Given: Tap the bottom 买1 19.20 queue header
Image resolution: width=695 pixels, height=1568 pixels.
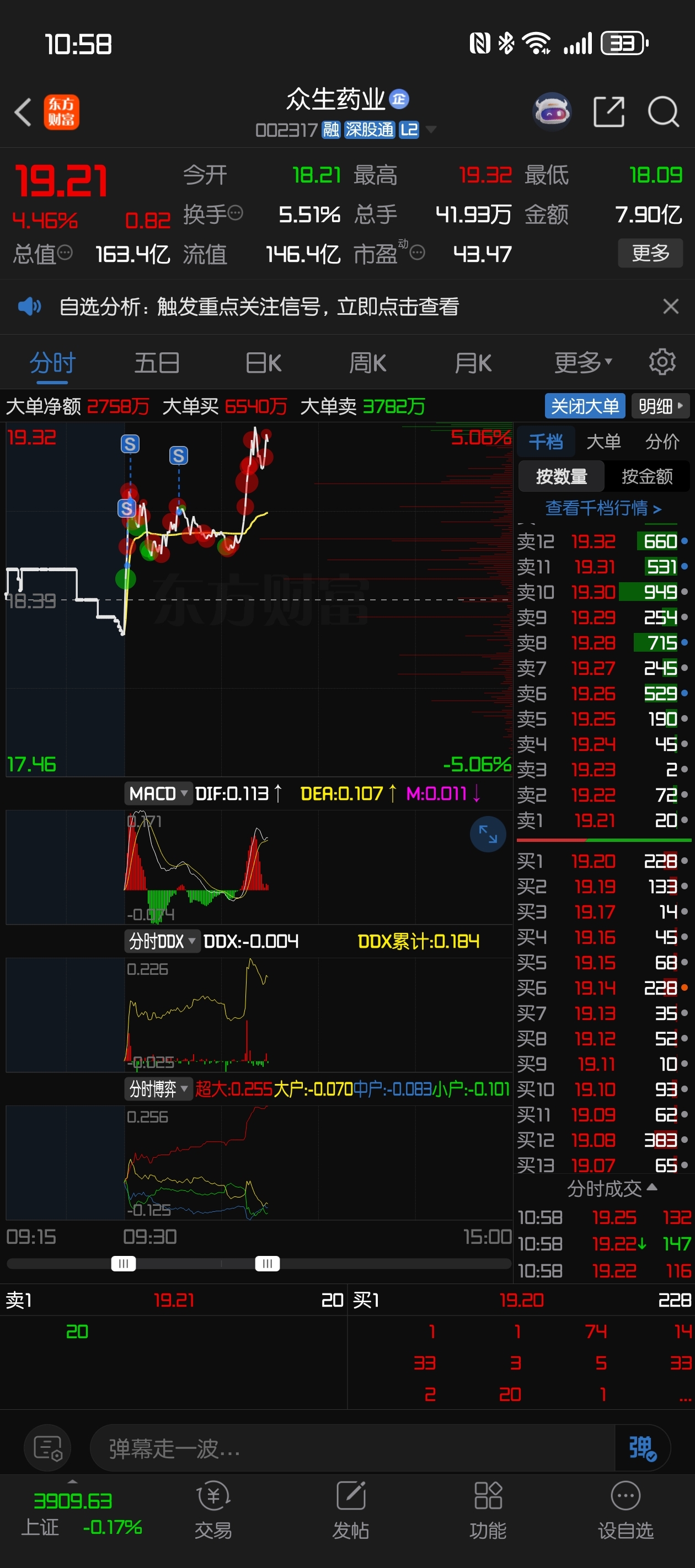Looking at the screenshot, I should [x=521, y=1299].
